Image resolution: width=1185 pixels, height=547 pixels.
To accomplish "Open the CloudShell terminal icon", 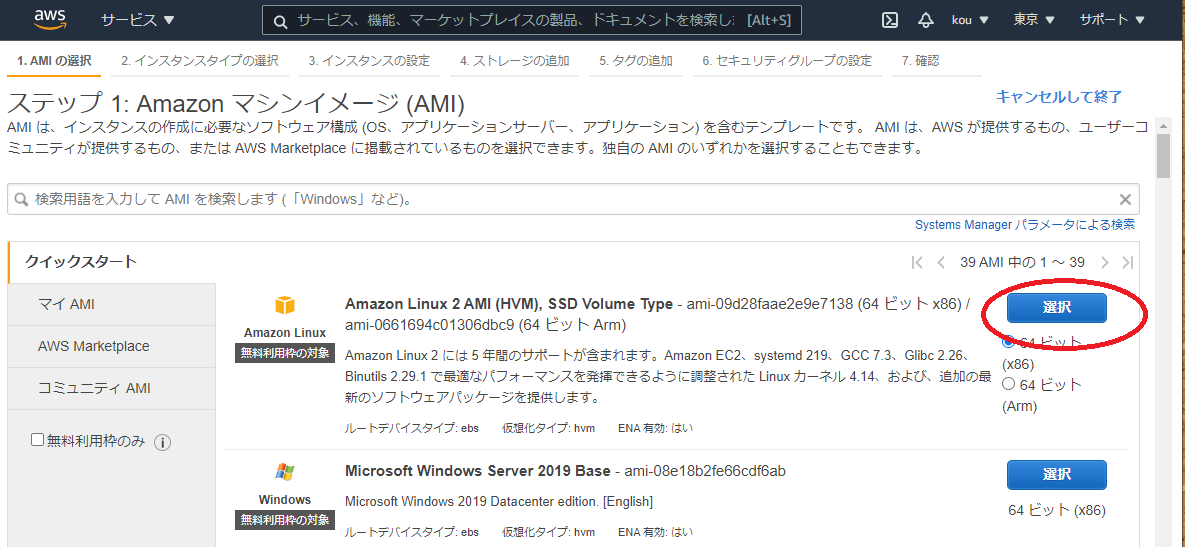I will pyautogui.click(x=890, y=20).
